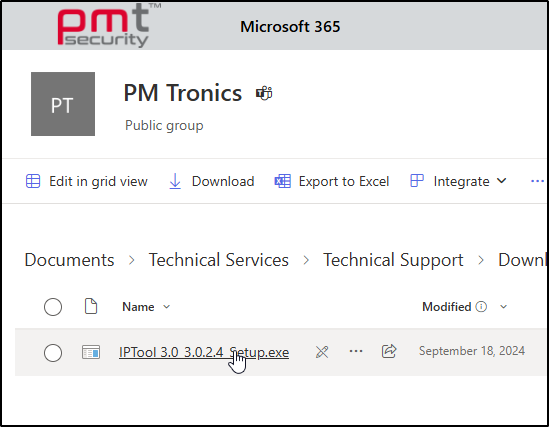Click chevron after Technical Services breadcrumb
The height and width of the screenshot is (427, 549).
point(306,260)
